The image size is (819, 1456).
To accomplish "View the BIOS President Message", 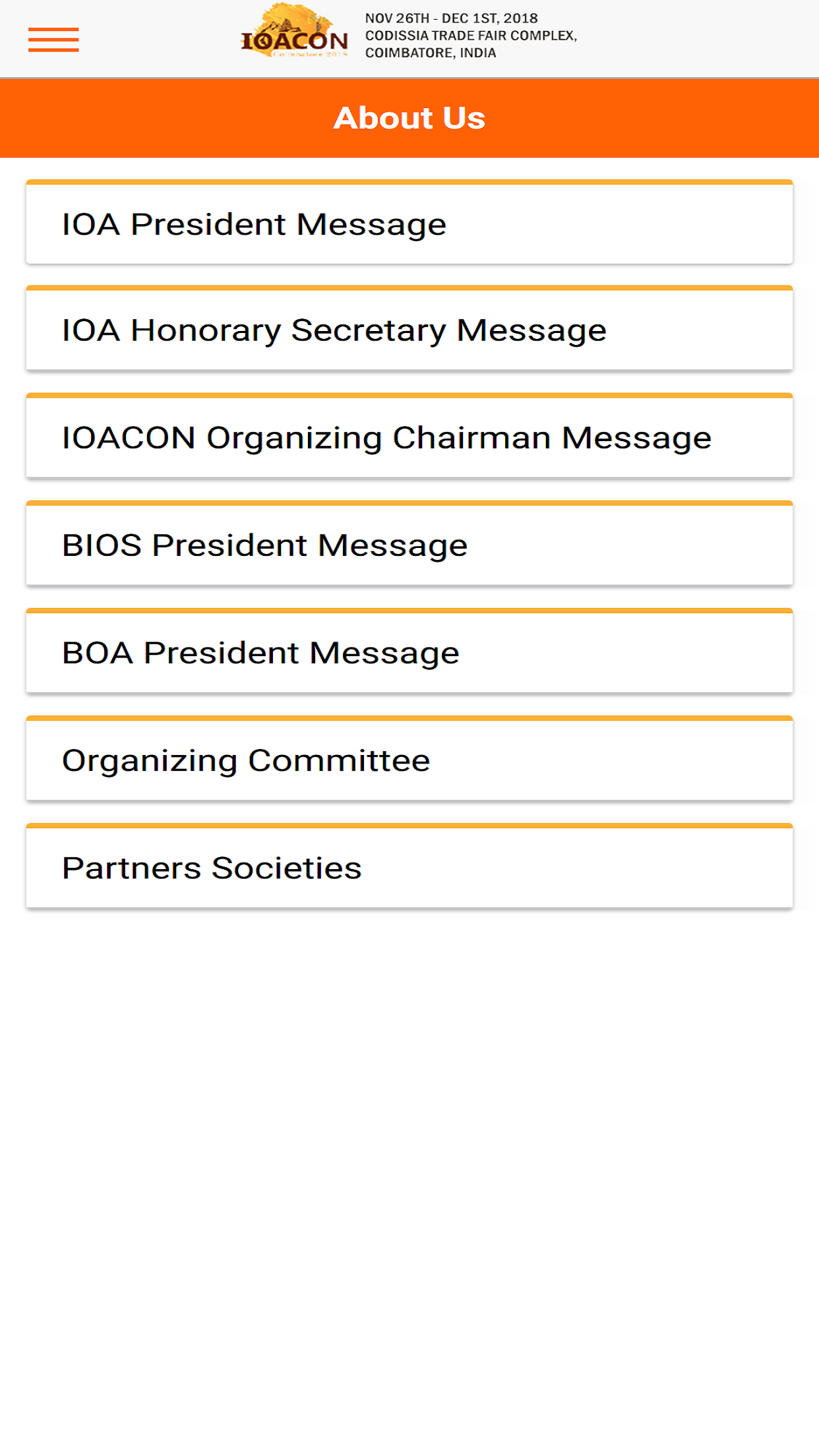I will click(409, 545).
